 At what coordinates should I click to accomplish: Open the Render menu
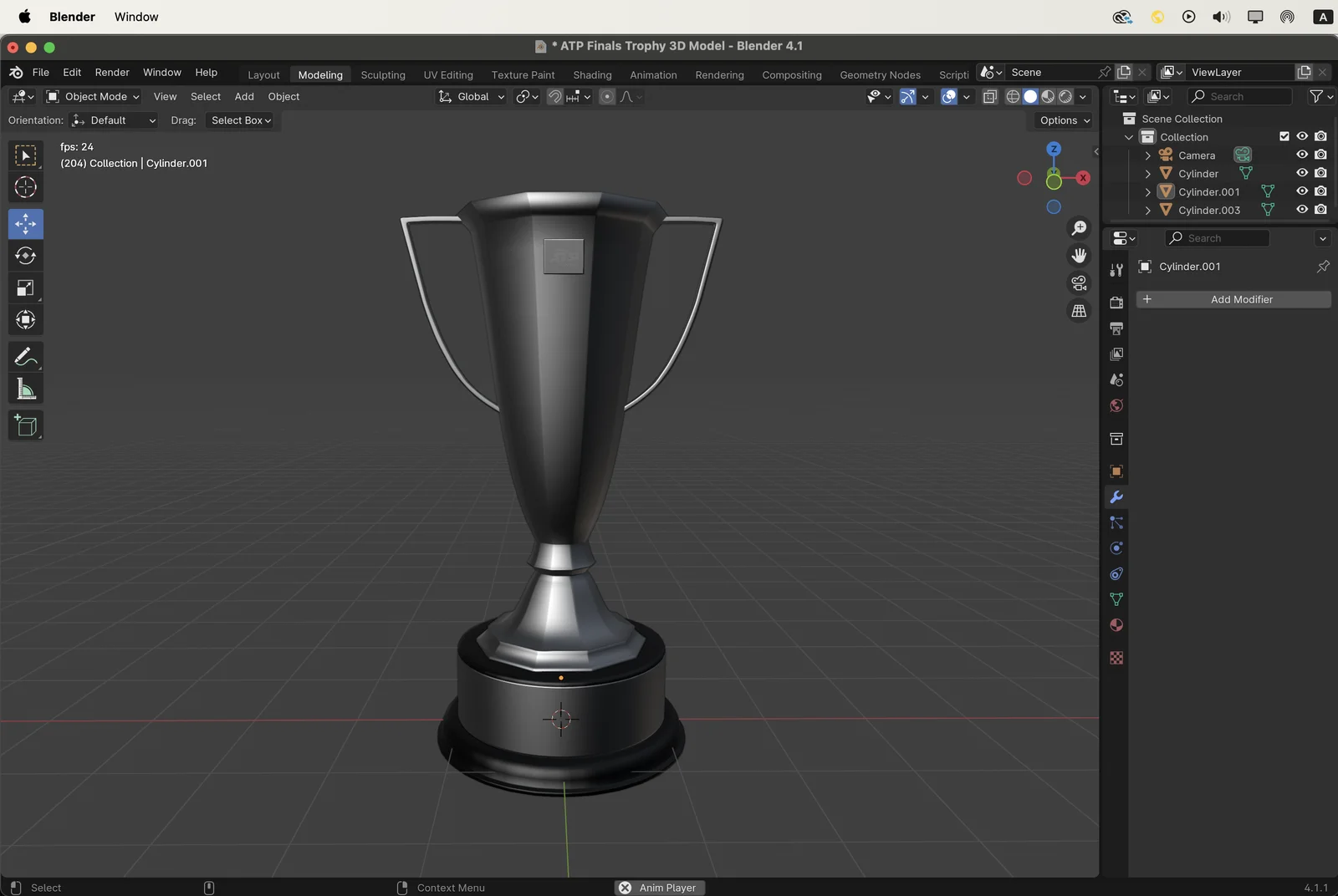coord(112,72)
